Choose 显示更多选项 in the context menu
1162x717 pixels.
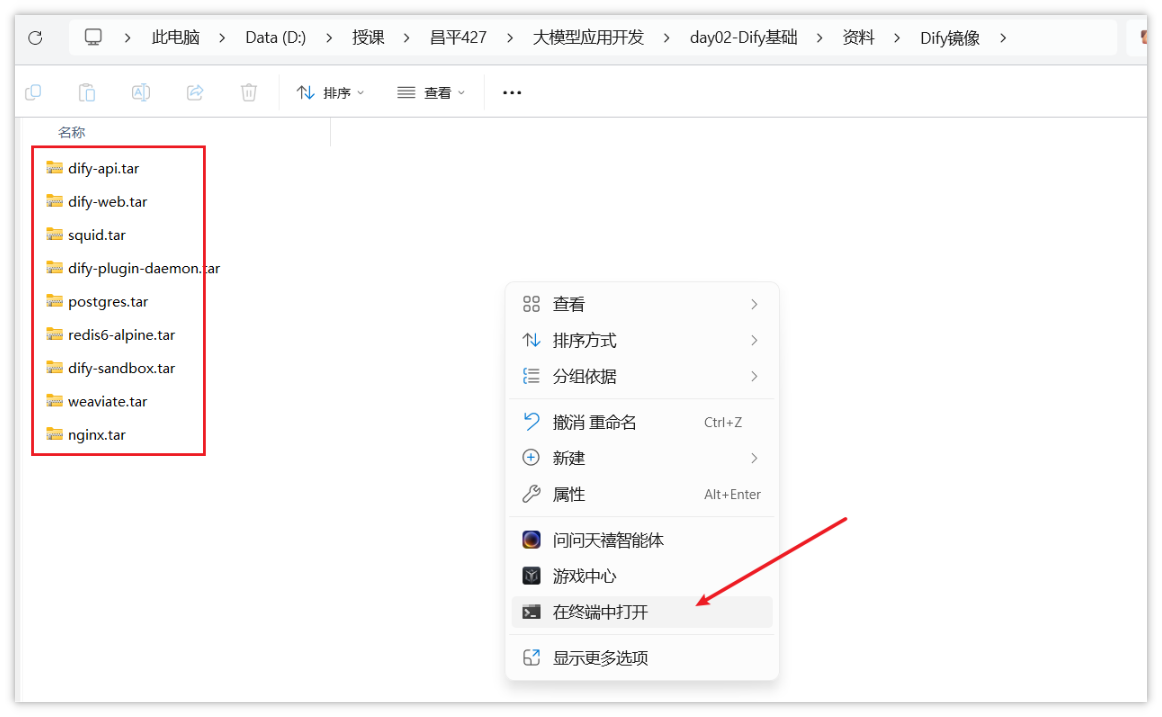pos(642,657)
